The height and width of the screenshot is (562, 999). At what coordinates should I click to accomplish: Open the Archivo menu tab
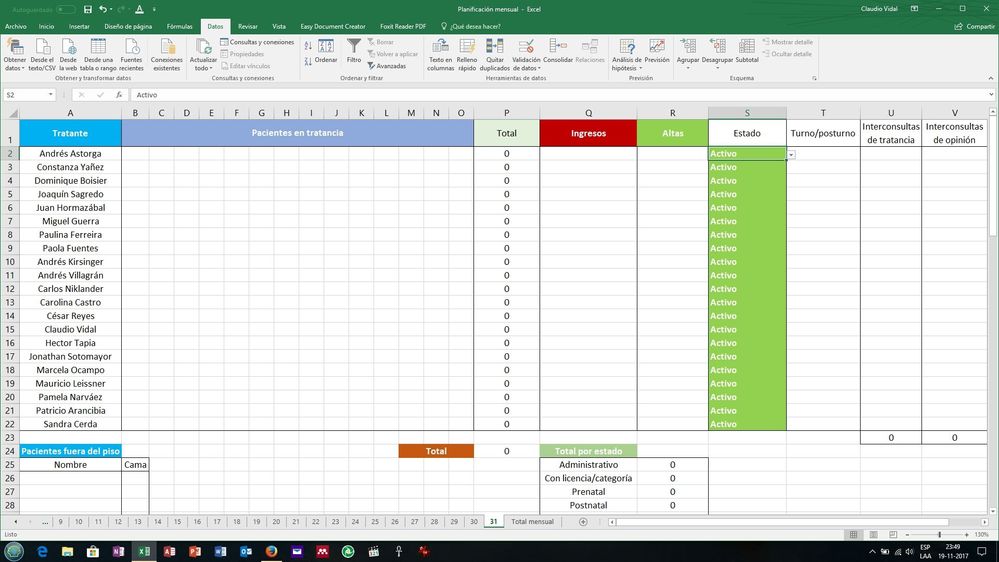[x=16, y=27]
